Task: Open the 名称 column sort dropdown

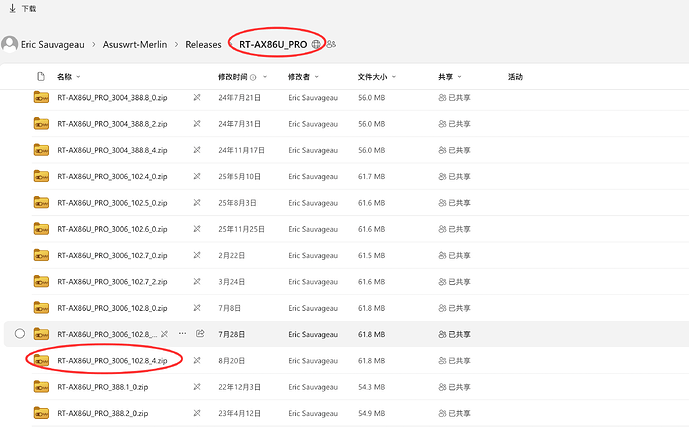Action: coord(78,77)
